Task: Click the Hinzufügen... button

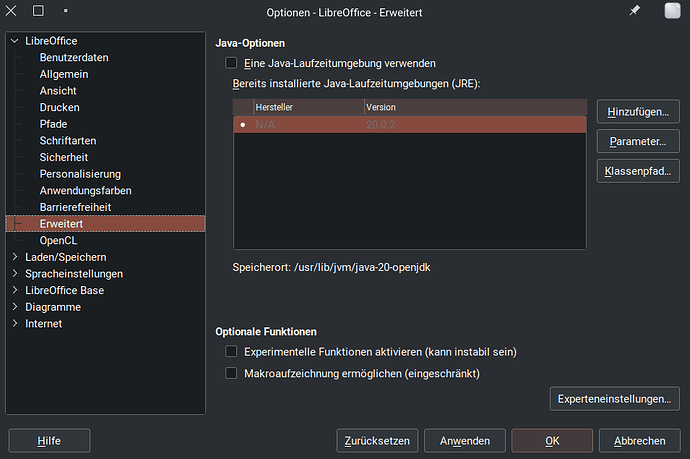Action: pyautogui.click(x=638, y=112)
